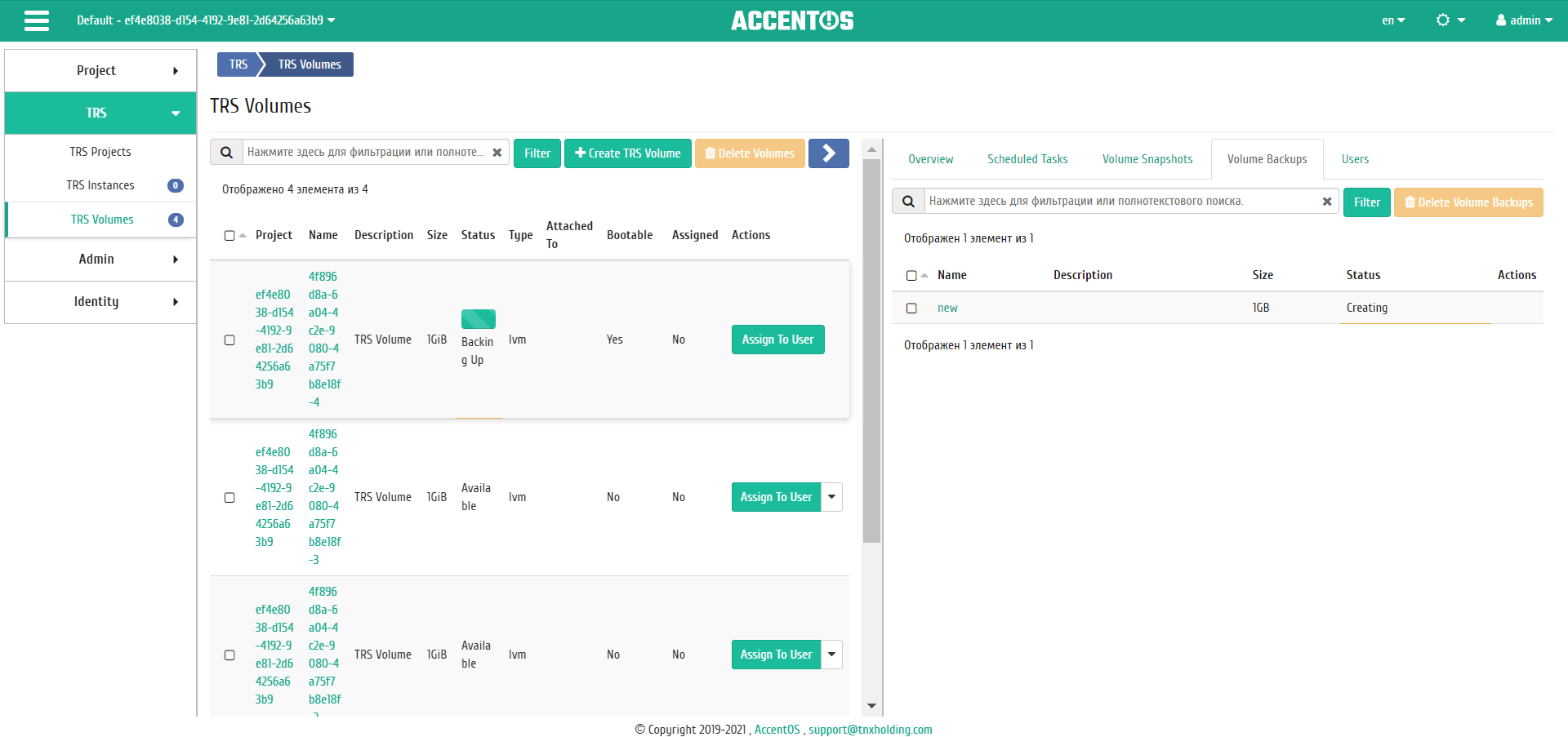
Task: Click the scrollbar down arrow
Action: pos(871,706)
